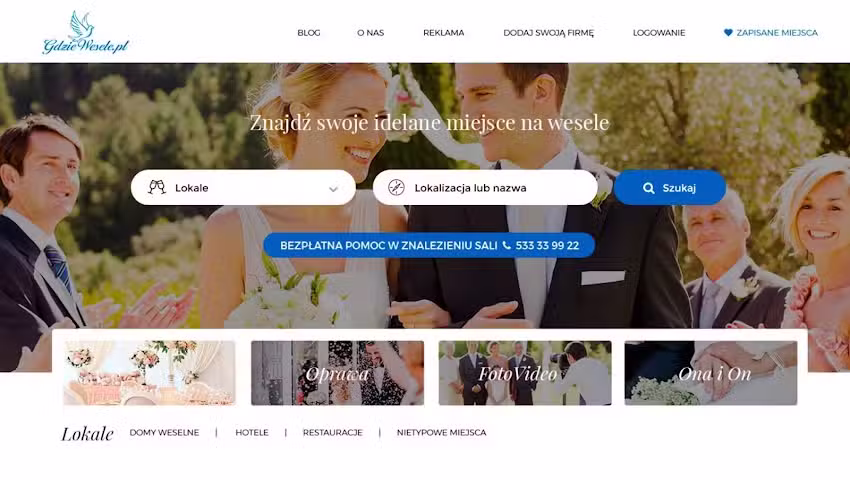
Task: Open Dodaj Swoją Firmę
Action: [x=549, y=33]
